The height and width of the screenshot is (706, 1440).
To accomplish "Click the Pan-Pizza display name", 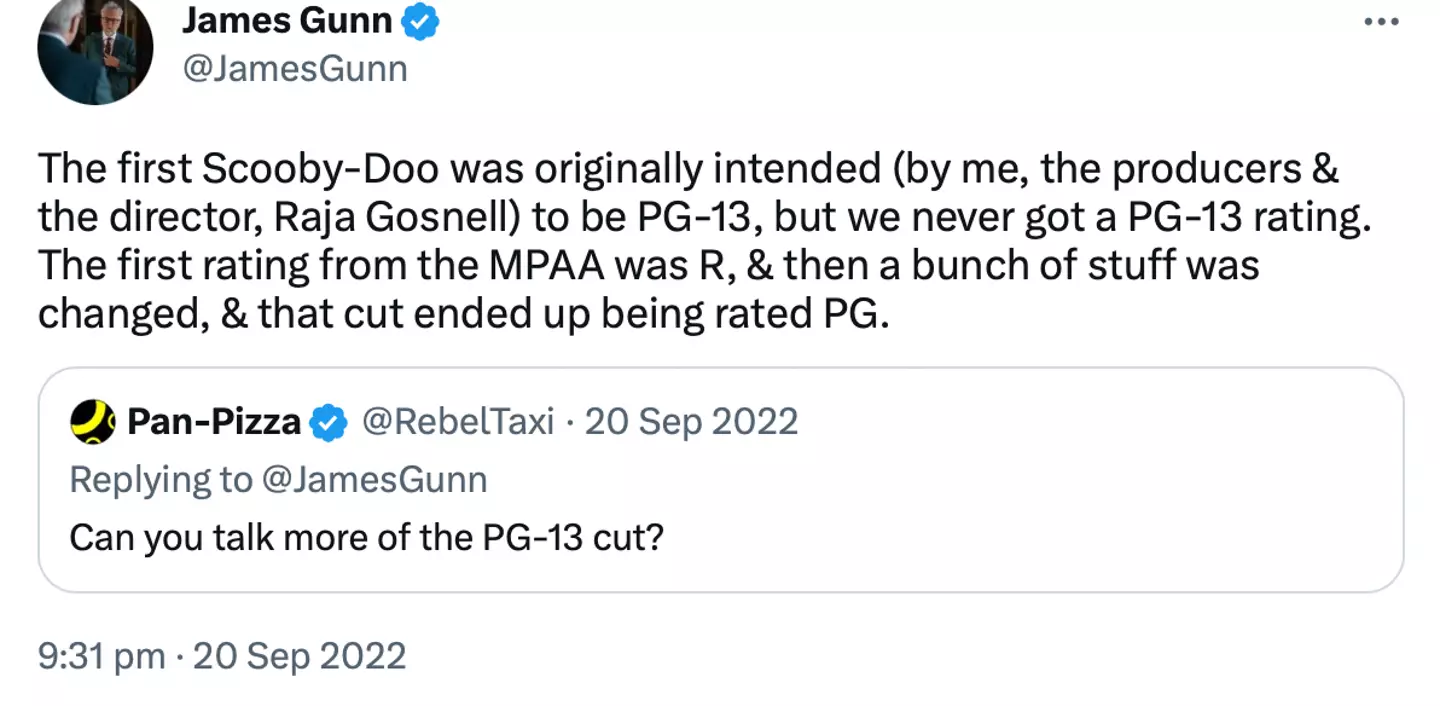I will (x=214, y=422).
